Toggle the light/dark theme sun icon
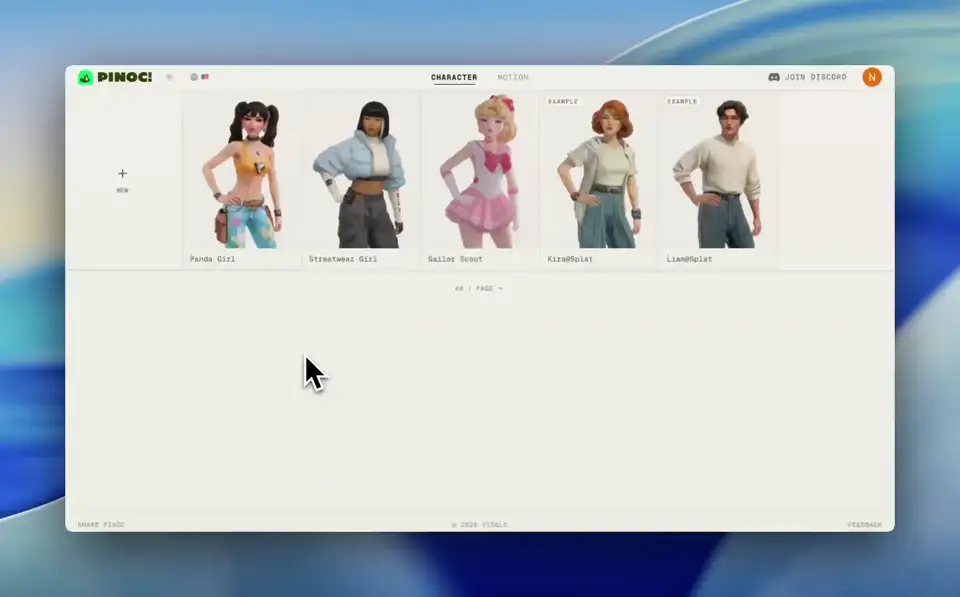960x597 pixels. pyautogui.click(x=170, y=77)
